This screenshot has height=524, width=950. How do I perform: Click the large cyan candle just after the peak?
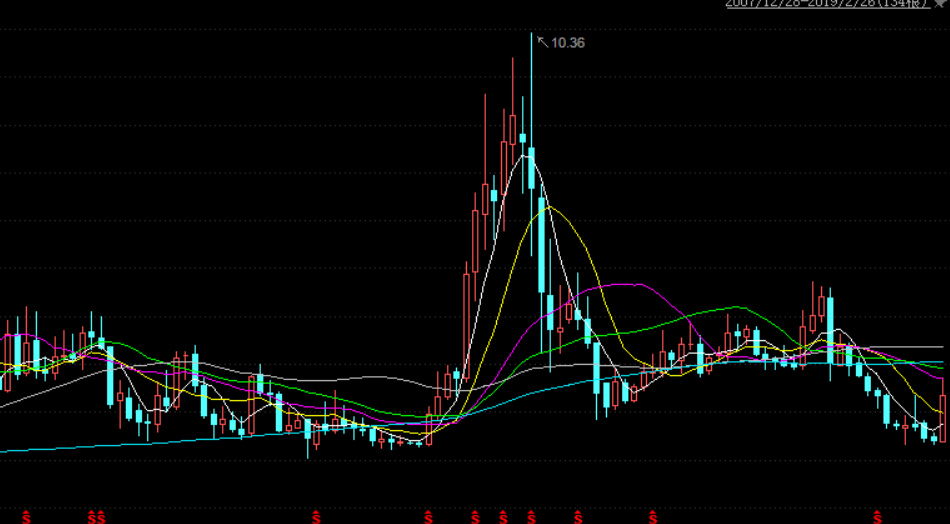[x=541, y=240]
